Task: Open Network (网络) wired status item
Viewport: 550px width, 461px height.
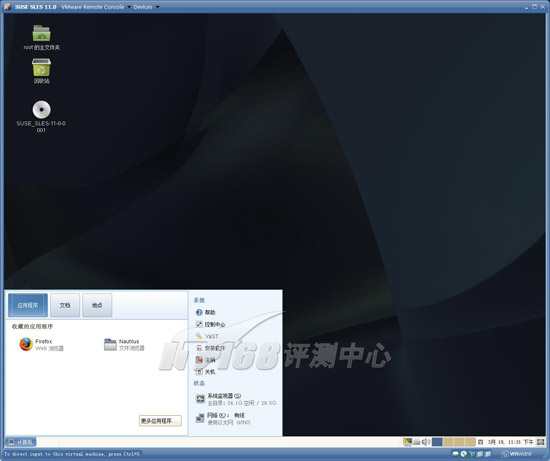Action: pyautogui.click(x=223, y=419)
